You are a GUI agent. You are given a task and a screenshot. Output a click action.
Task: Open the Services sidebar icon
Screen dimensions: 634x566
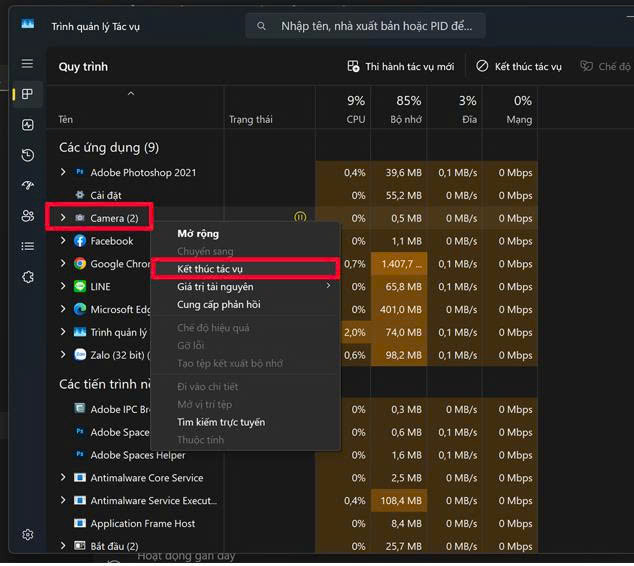27,277
